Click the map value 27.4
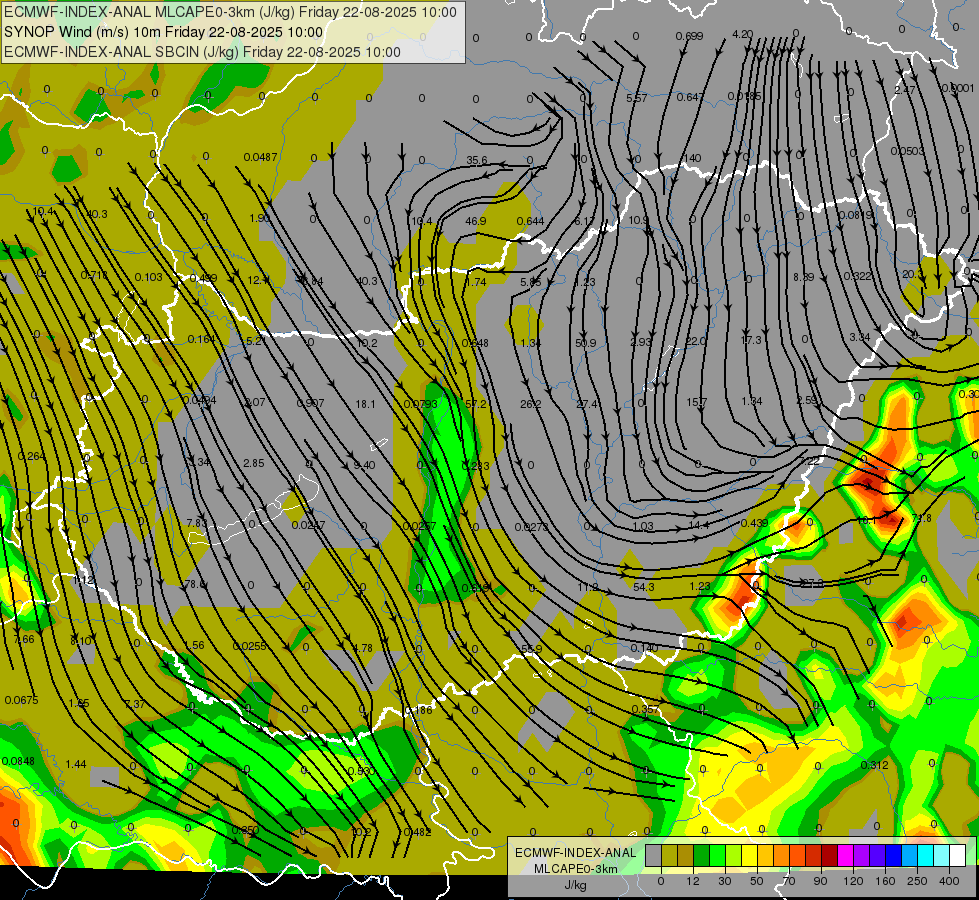This screenshot has height=900, width=979. coord(587,405)
